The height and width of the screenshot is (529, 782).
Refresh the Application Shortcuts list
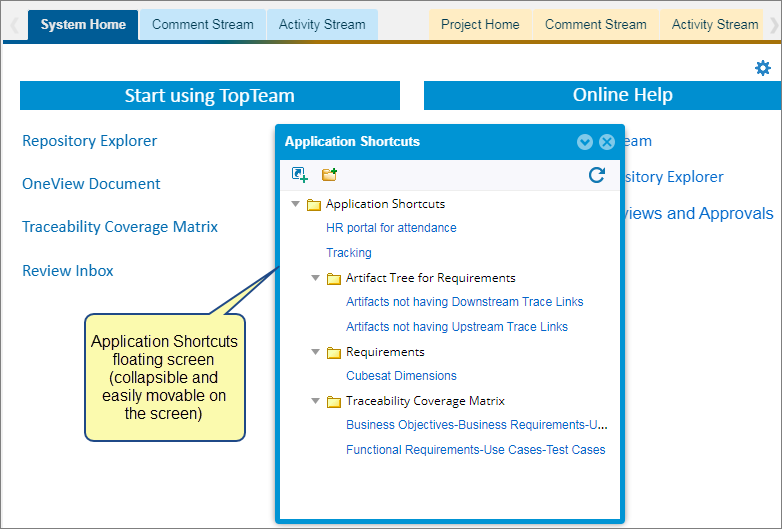pyautogui.click(x=596, y=175)
